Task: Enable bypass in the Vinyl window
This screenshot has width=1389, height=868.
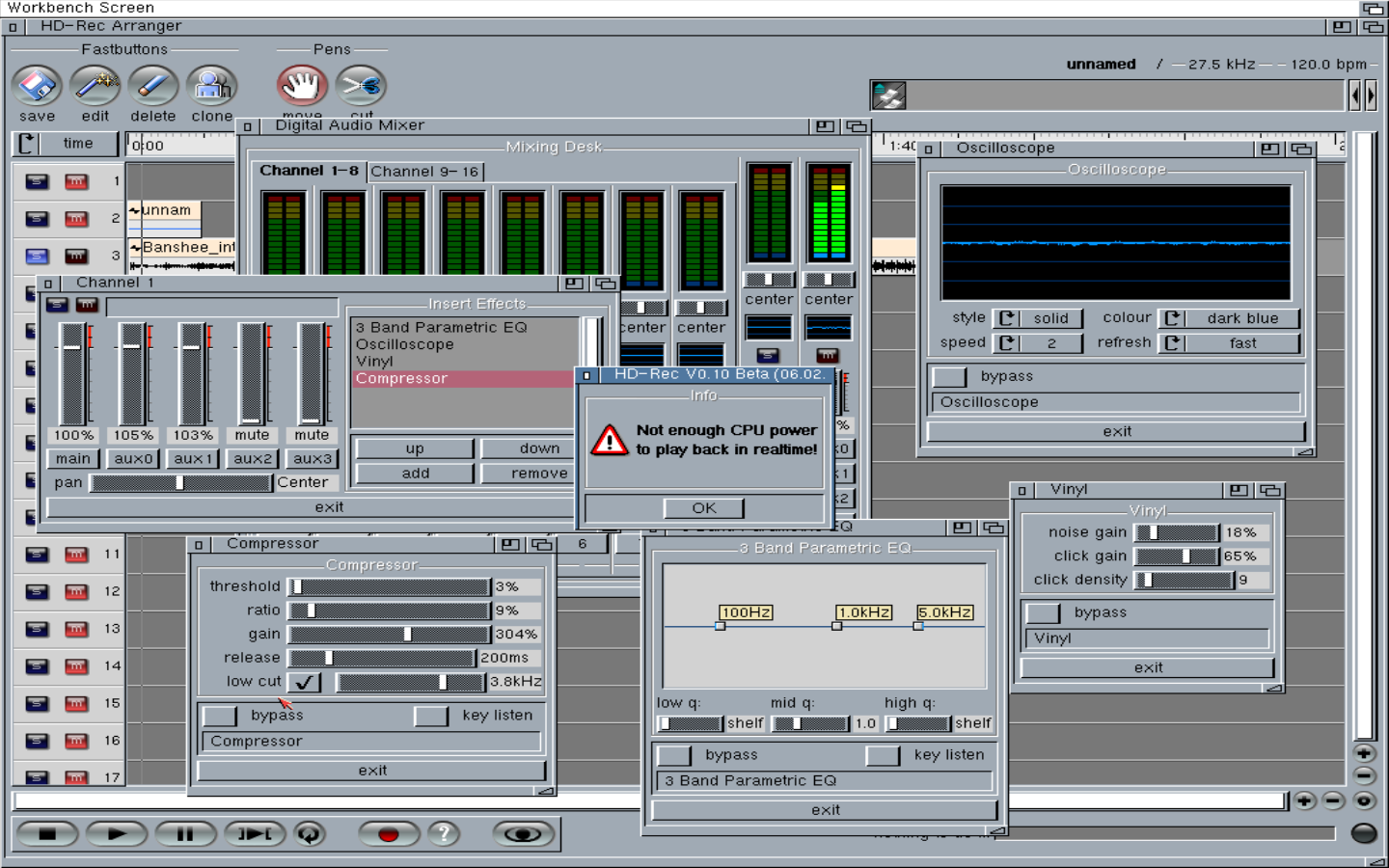Action: point(1043,612)
